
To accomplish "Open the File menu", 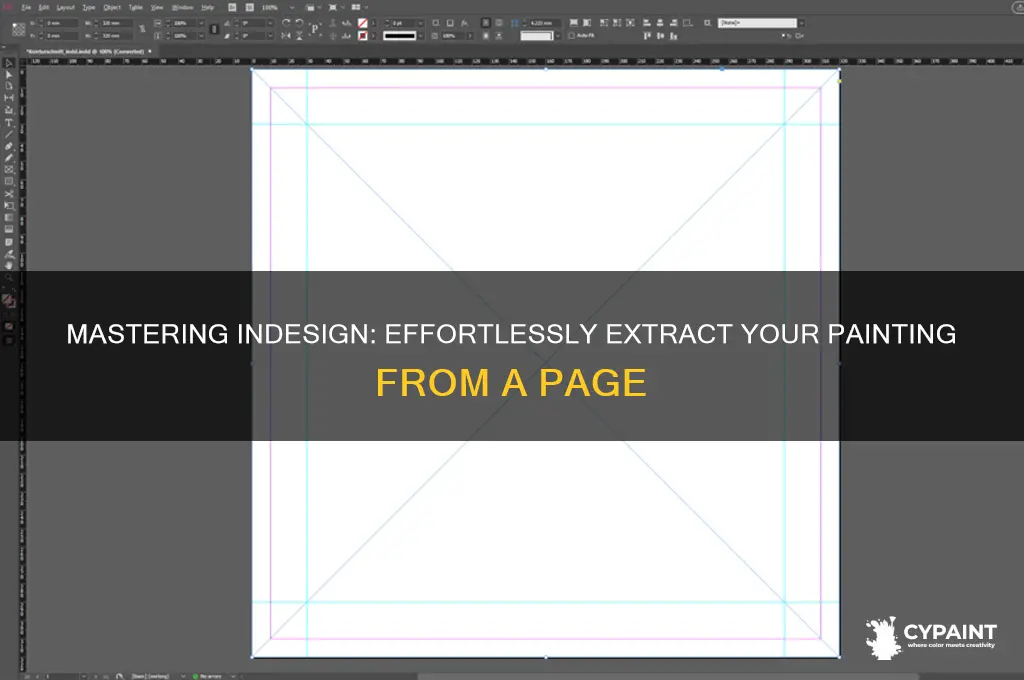I will (26, 7).
